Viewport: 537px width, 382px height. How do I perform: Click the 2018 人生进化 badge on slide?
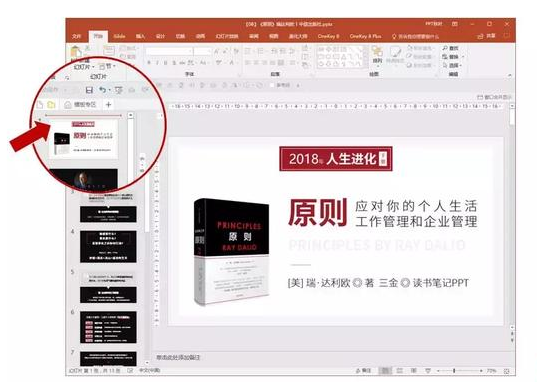point(336,159)
